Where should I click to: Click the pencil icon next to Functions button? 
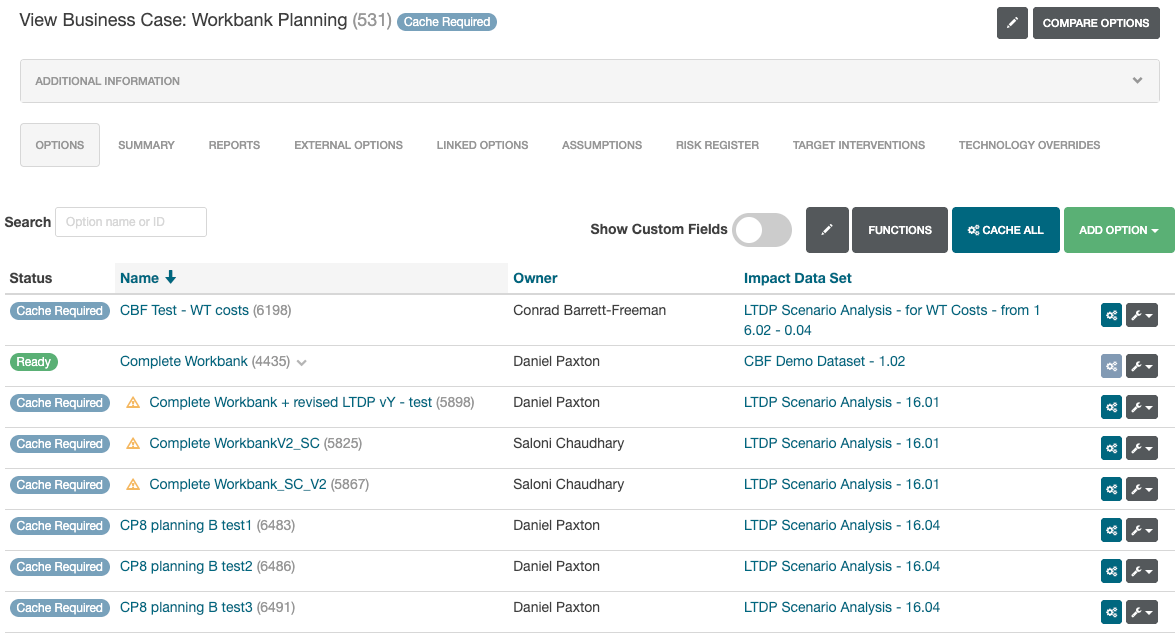(827, 230)
